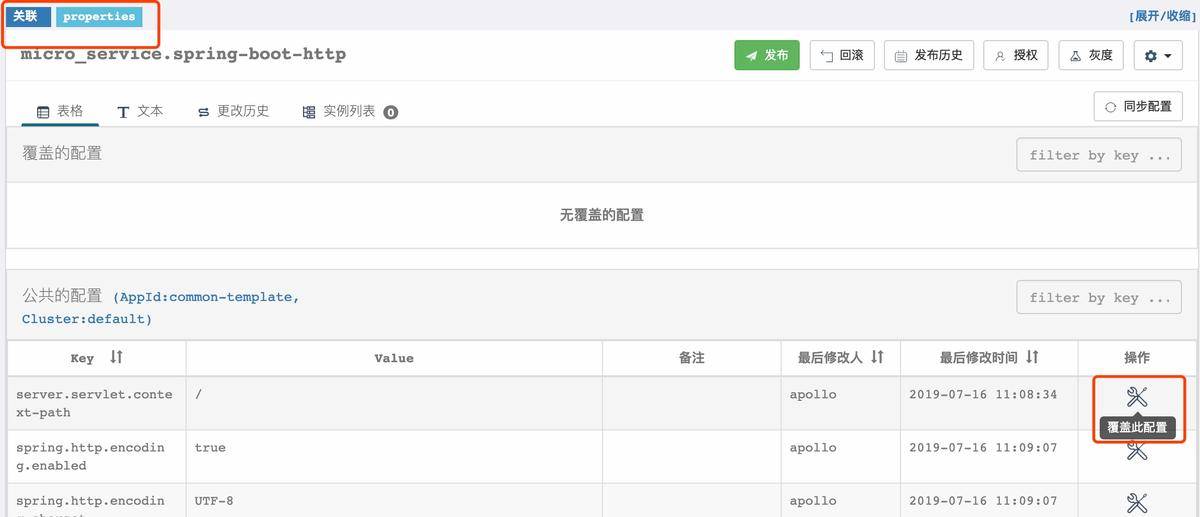Open 发布历史 release history
1200x517 pixels.
click(x=929, y=55)
